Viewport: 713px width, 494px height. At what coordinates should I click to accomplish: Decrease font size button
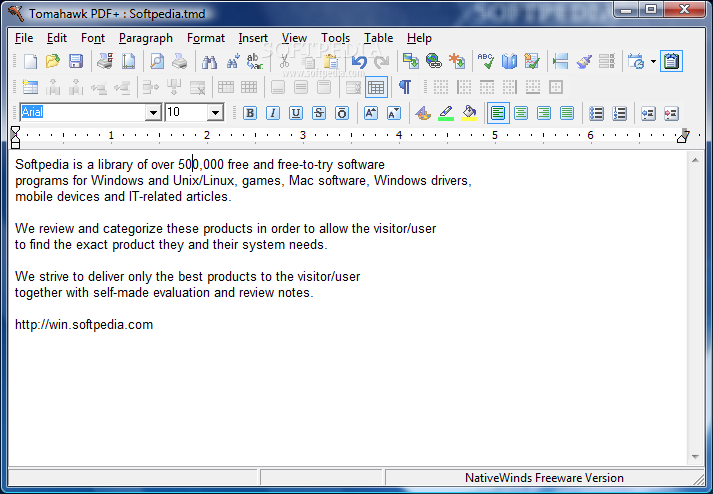click(394, 113)
